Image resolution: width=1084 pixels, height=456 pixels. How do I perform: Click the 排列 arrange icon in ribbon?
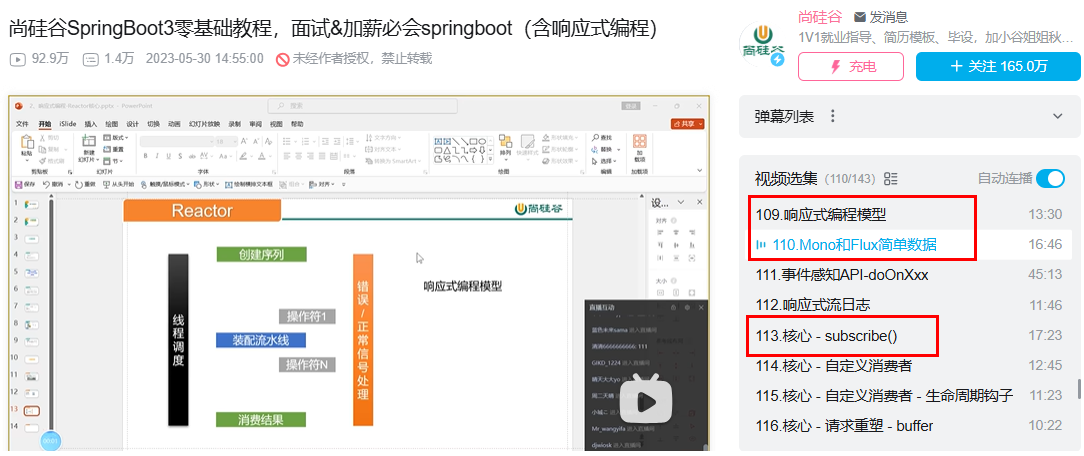505,142
